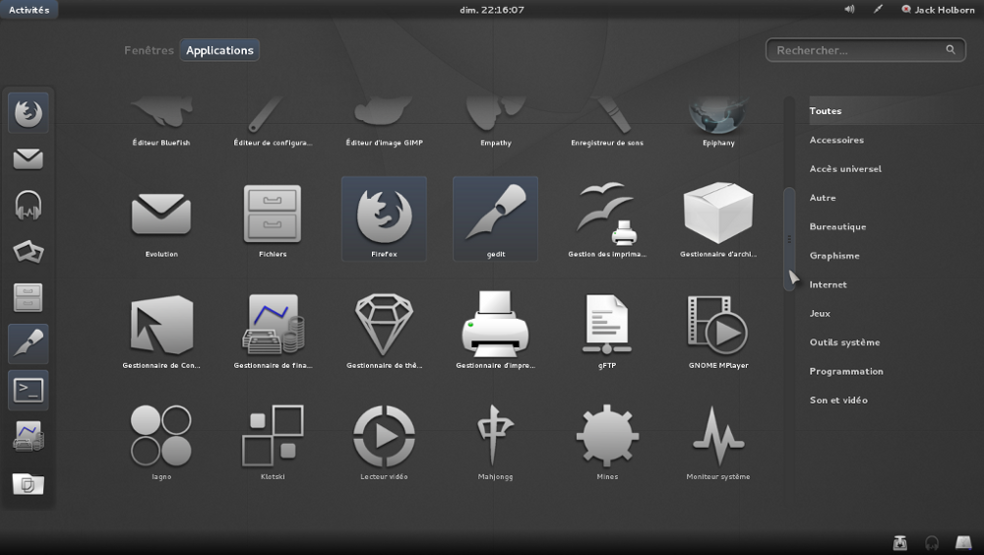Open terminal icon in the dash
984x555 pixels.
28,391
